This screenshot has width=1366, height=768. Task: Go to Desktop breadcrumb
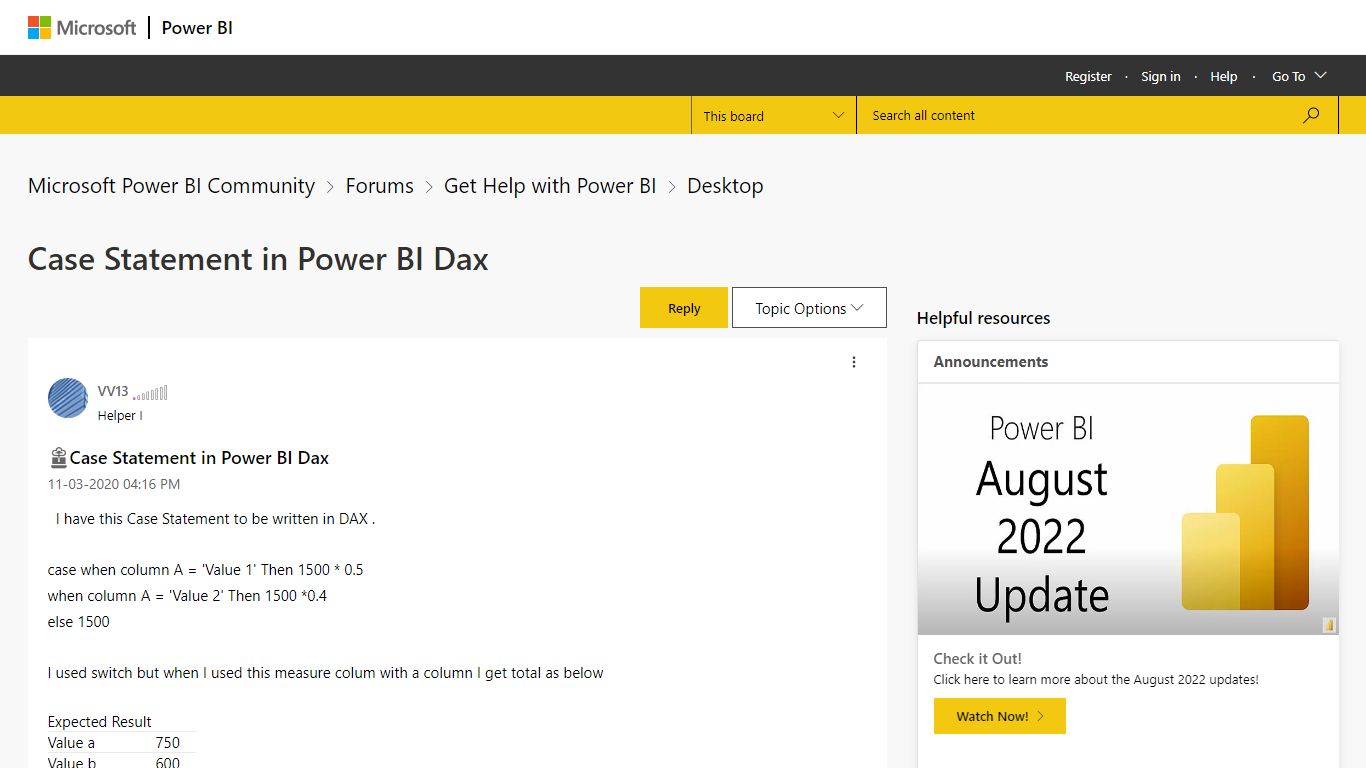(725, 186)
